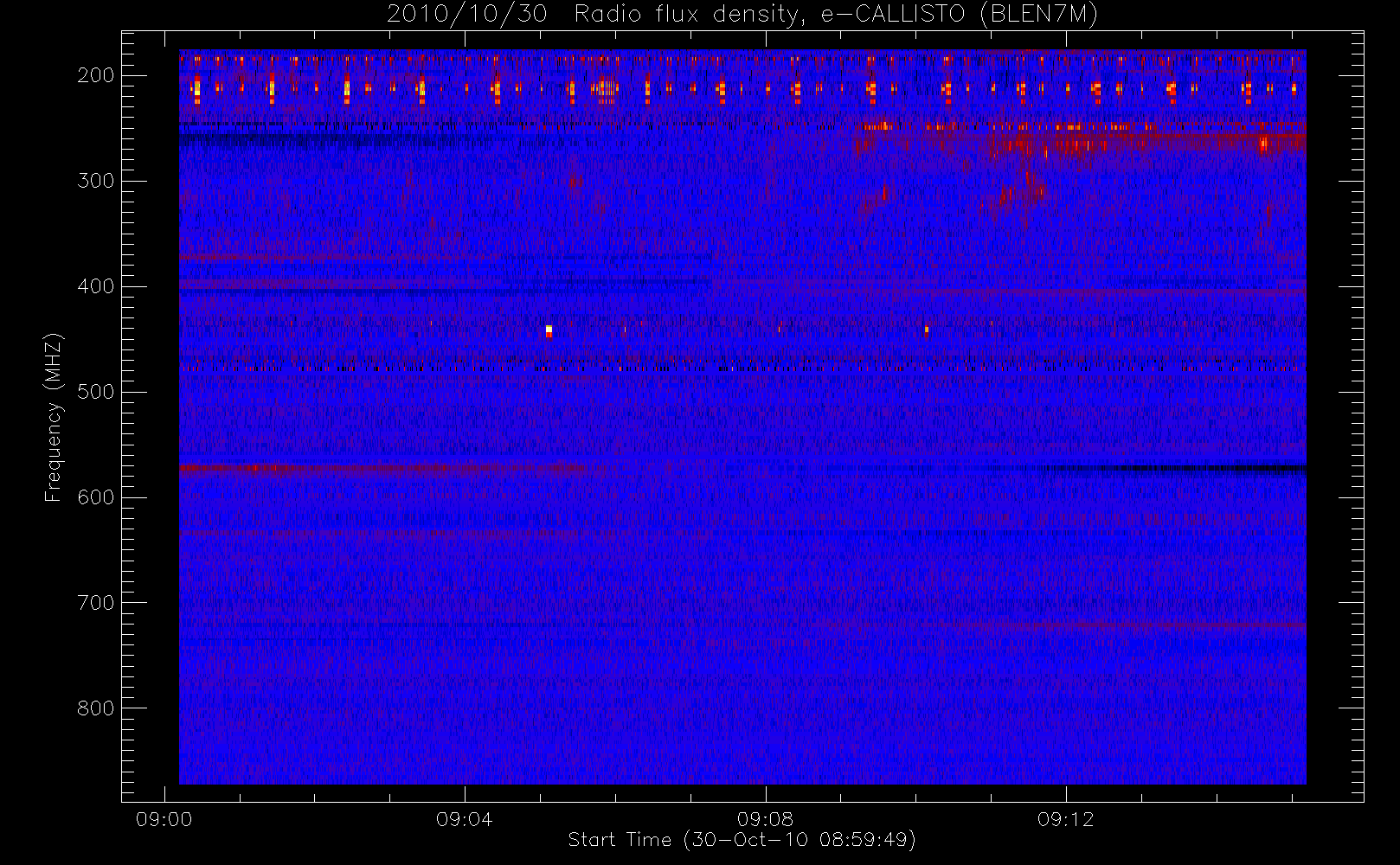Image resolution: width=1400 pixels, height=865 pixels.
Task: Click the bright white-red spot near 440 MHz
Action: coord(549,331)
